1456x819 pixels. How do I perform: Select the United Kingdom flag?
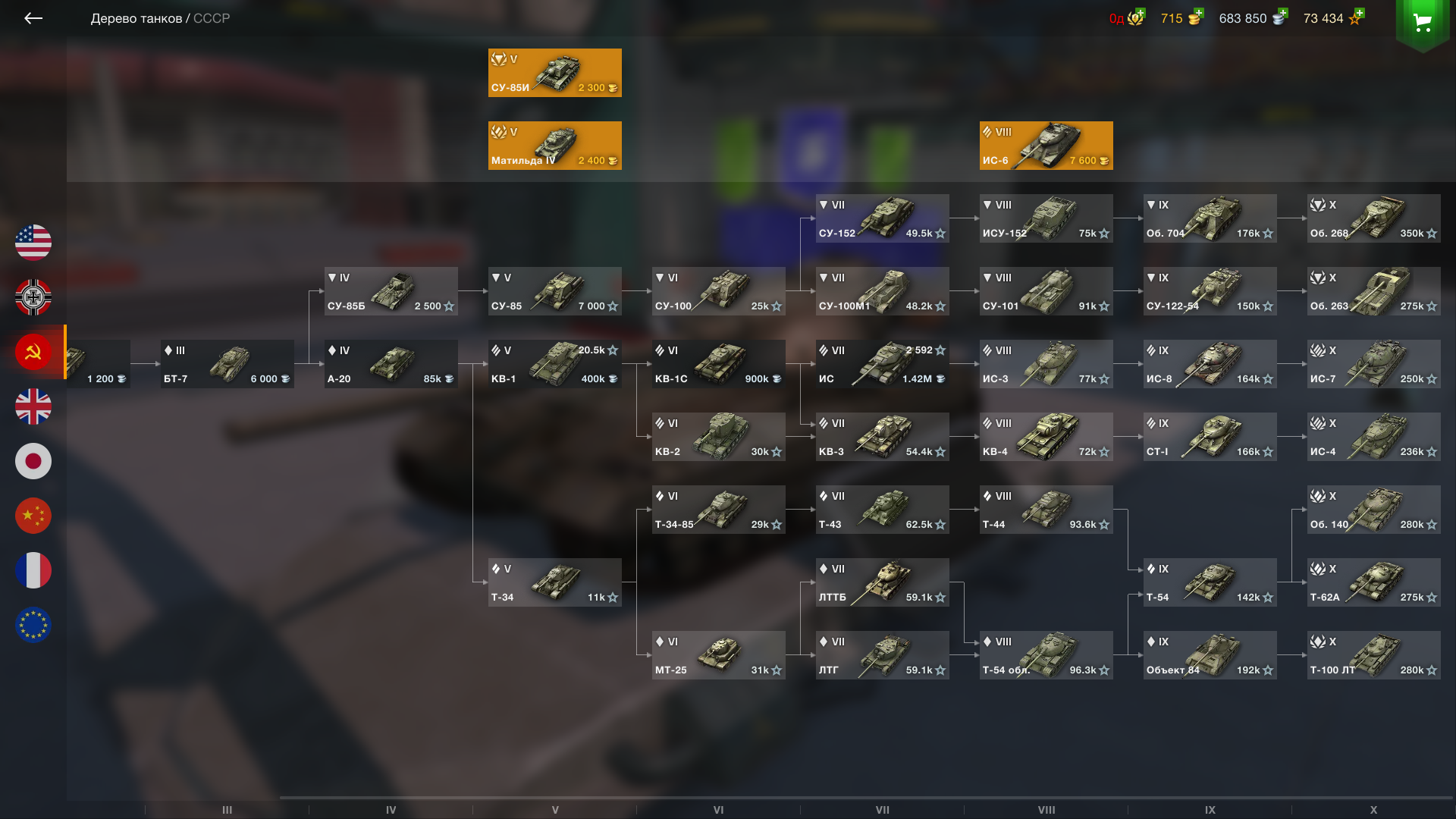[x=33, y=406]
